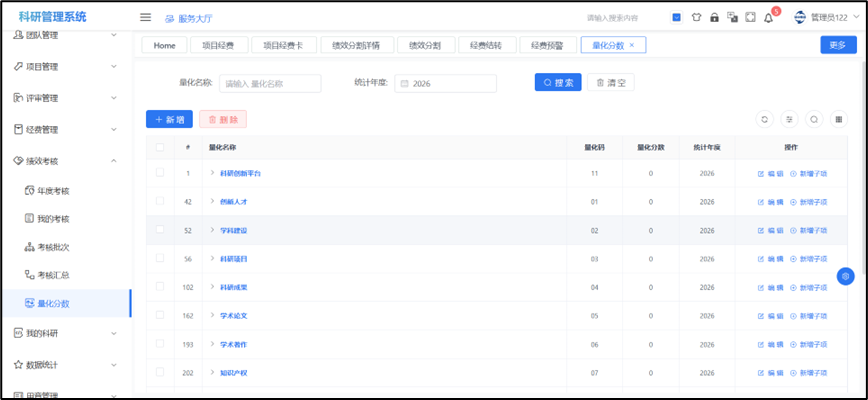Collapse the sidebar with the hamburger icon
The image size is (868, 400).
pyautogui.click(x=145, y=18)
